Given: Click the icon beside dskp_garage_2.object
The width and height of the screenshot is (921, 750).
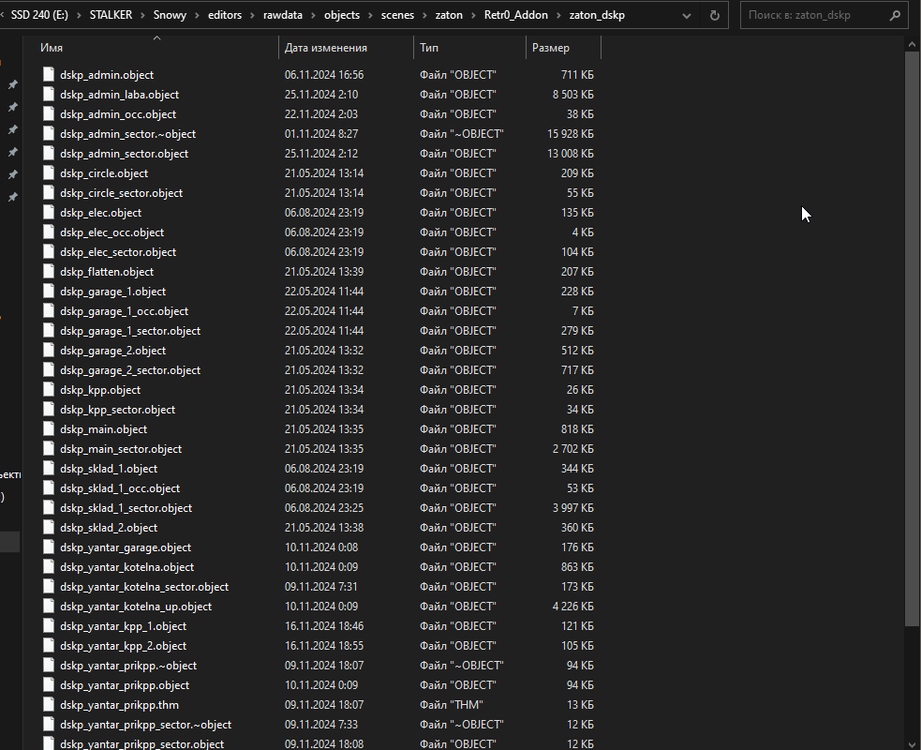Looking at the screenshot, I should pos(49,351).
